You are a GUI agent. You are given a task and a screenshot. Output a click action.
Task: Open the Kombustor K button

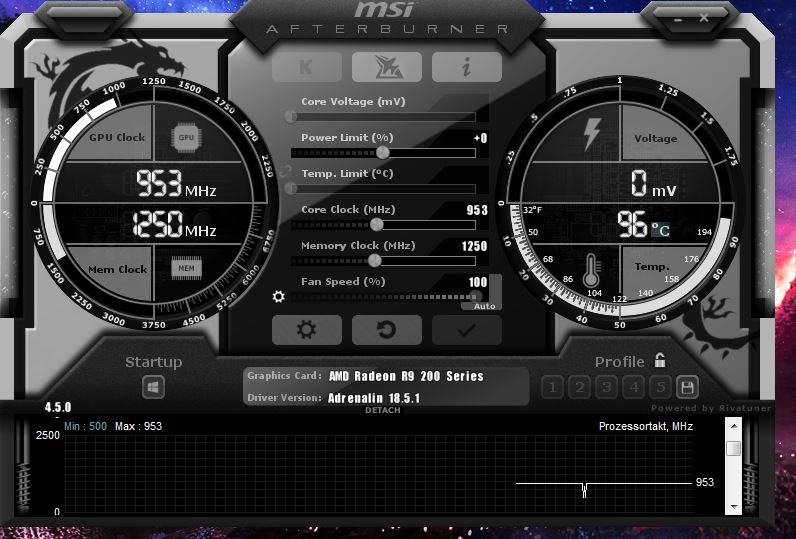[x=307, y=66]
